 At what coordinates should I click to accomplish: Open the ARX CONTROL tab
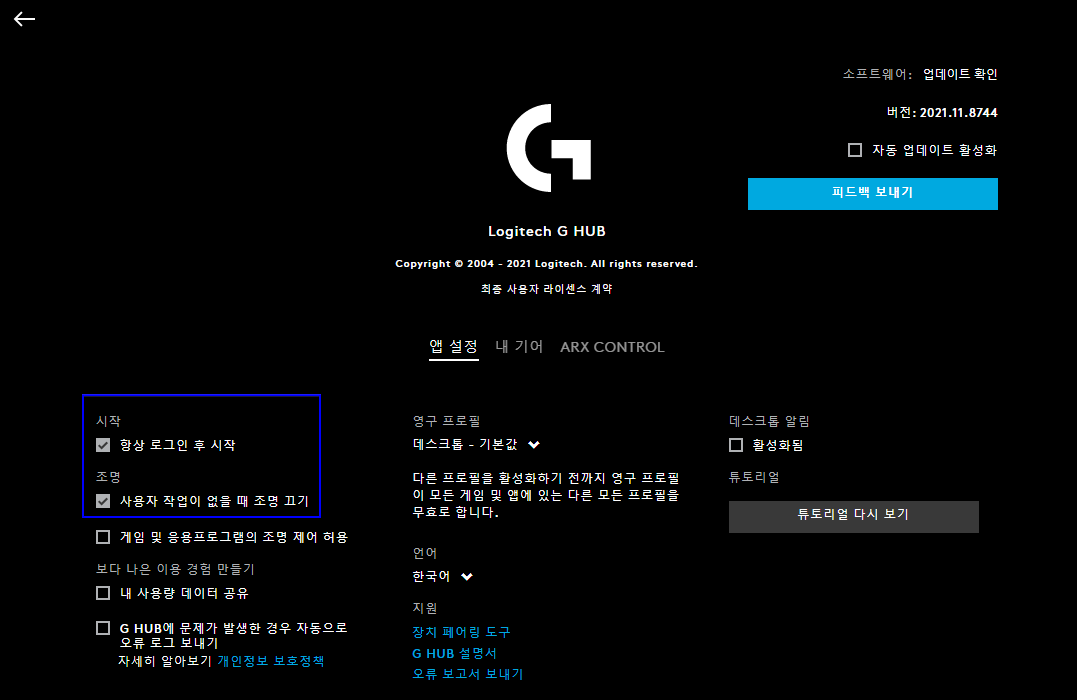[612, 347]
